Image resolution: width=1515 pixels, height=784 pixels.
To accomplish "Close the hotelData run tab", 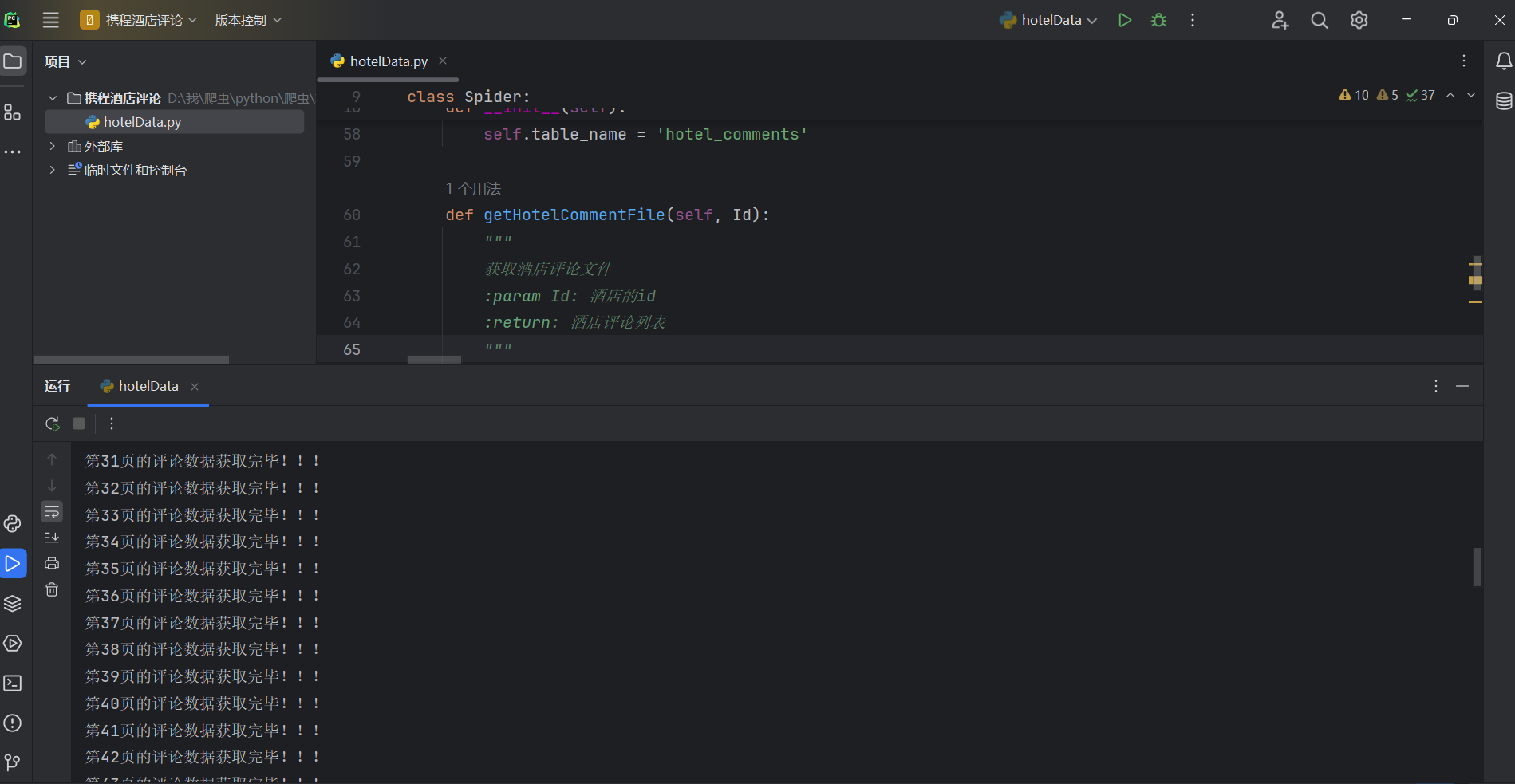I will (195, 387).
